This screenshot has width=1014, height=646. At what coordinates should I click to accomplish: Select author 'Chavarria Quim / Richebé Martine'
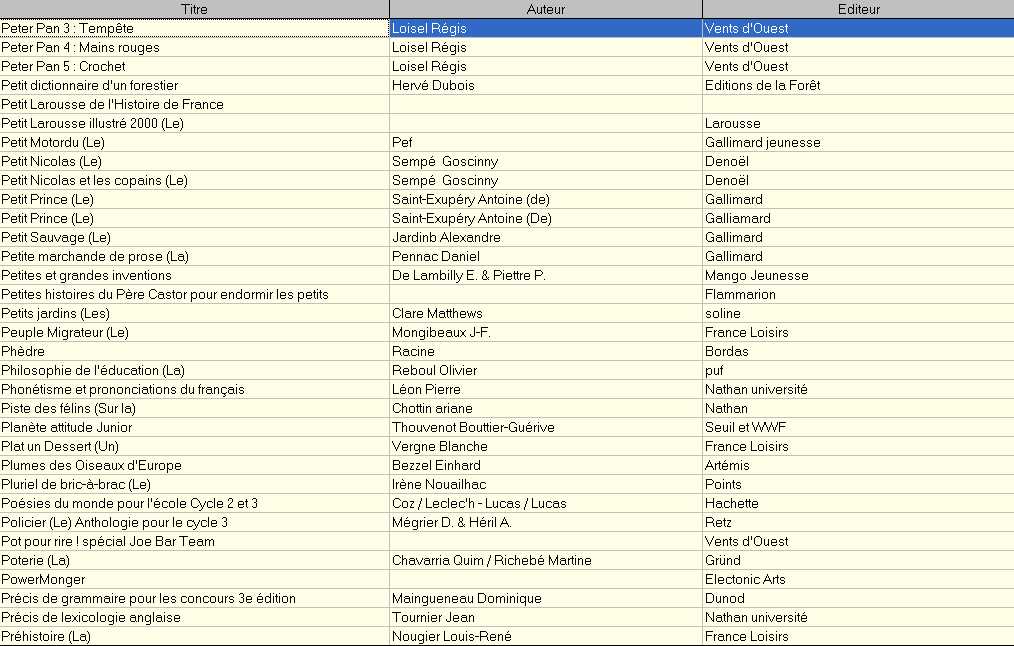[491, 560]
